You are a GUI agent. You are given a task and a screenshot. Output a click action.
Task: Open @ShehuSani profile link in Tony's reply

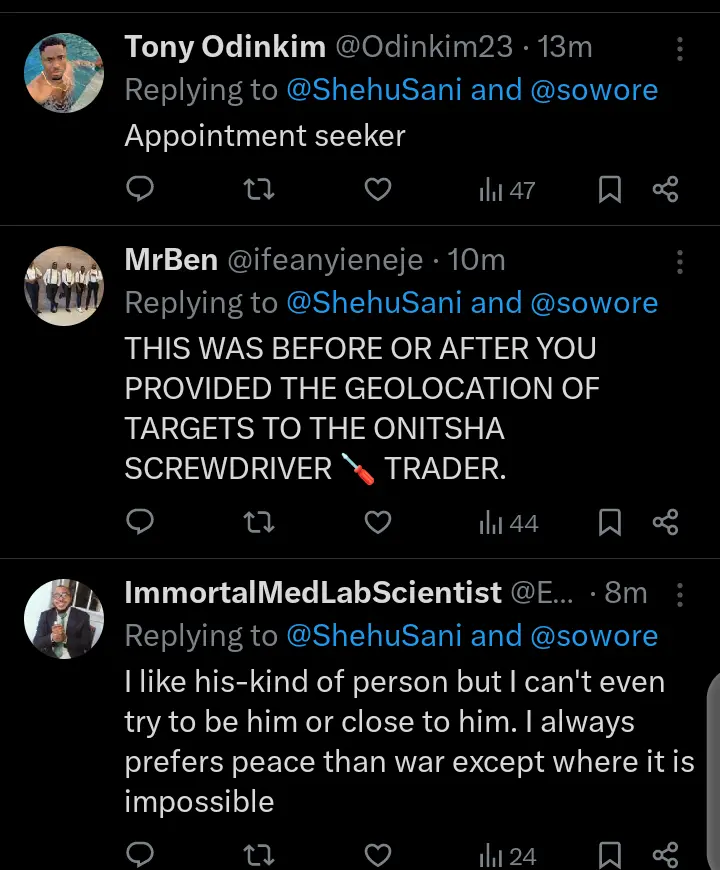374,90
